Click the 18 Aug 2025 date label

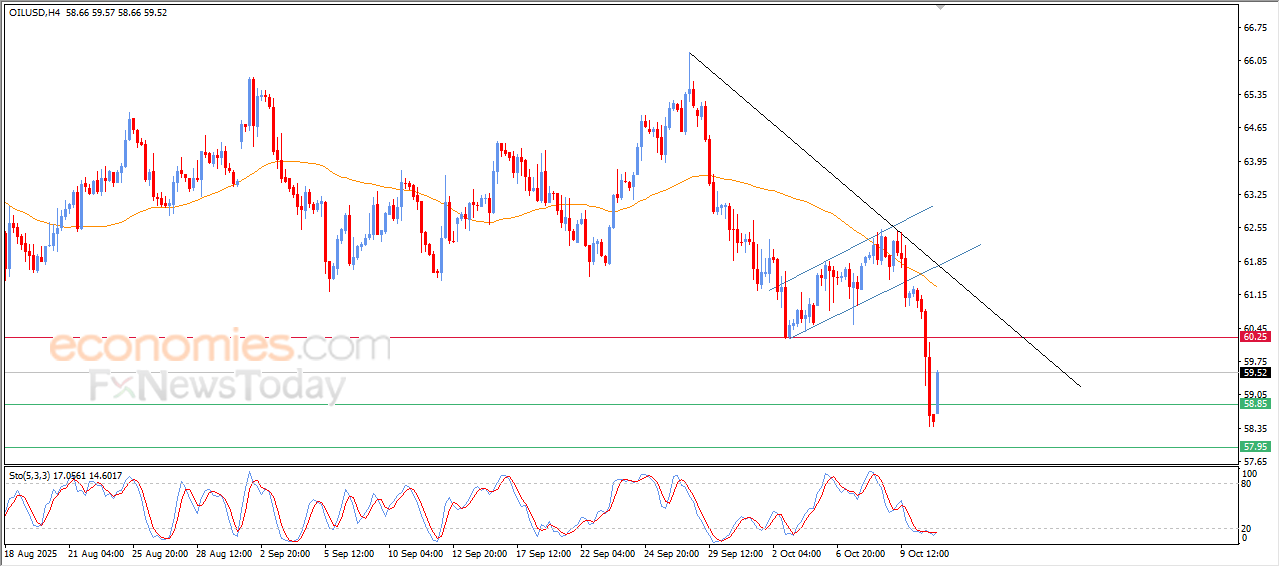(30, 552)
